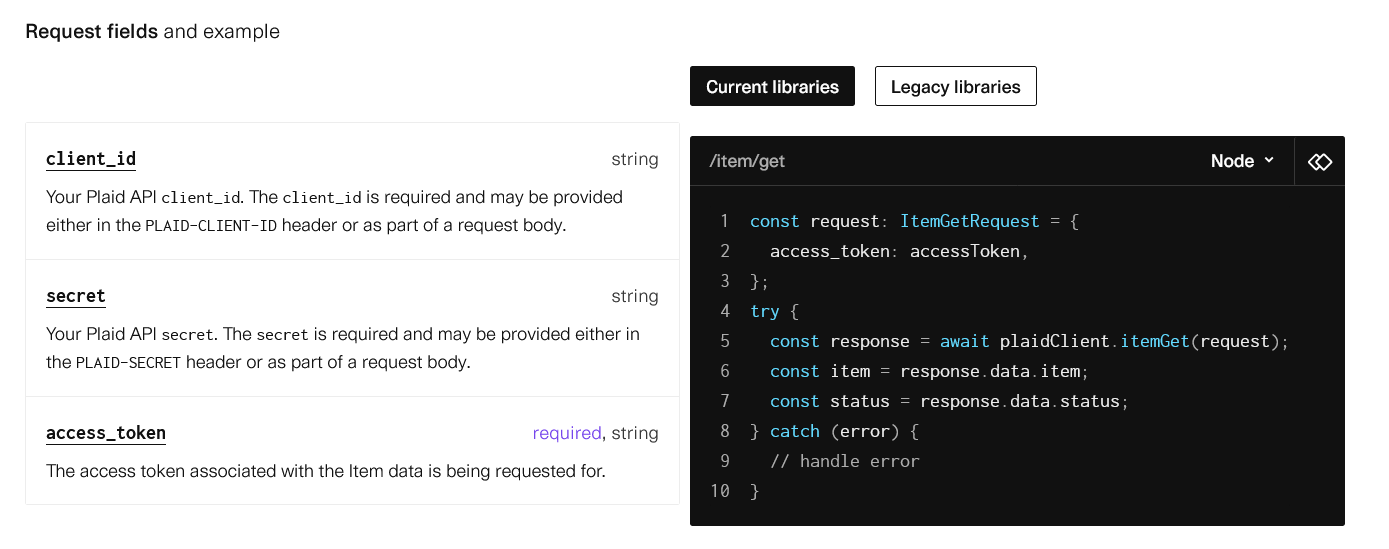The width and height of the screenshot is (1389, 549).
Task: Switch to Legacy libraries tab
Action: pos(956,87)
